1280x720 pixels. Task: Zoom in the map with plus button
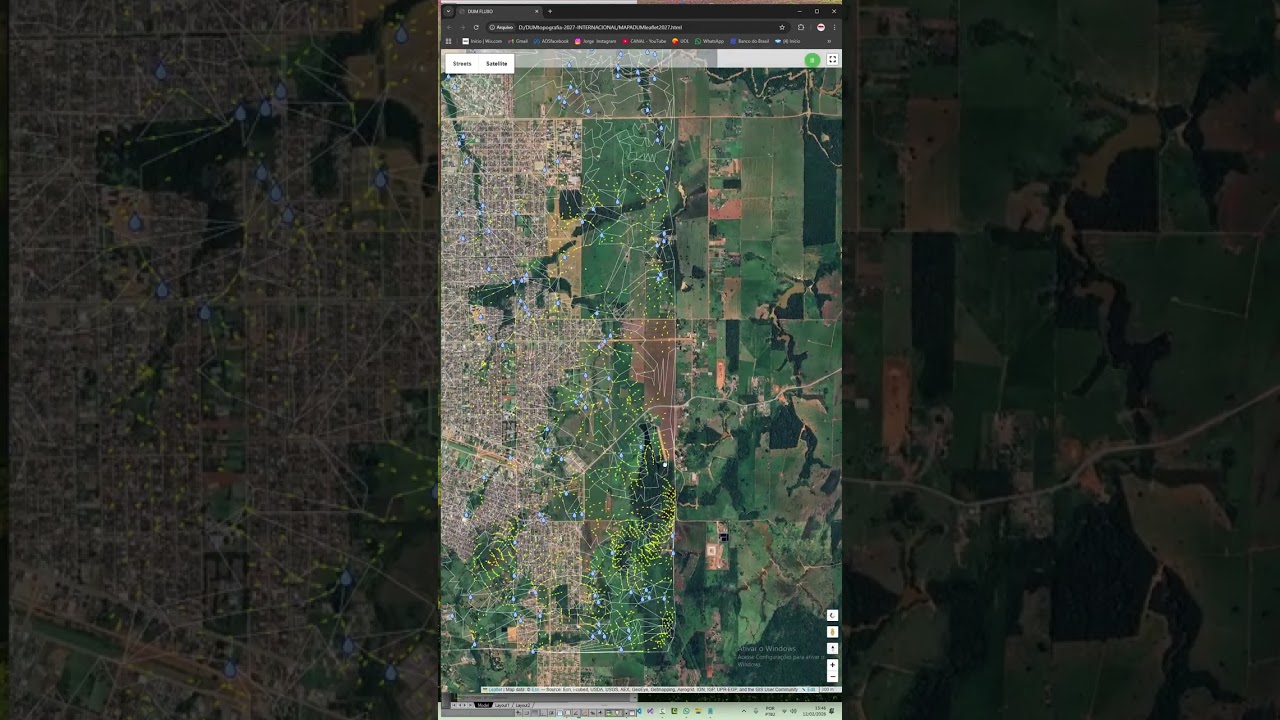pyautogui.click(x=832, y=664)
